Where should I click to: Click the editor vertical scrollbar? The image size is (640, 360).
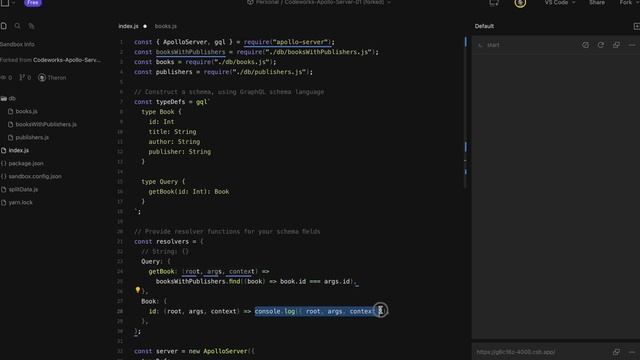point(465,112)
